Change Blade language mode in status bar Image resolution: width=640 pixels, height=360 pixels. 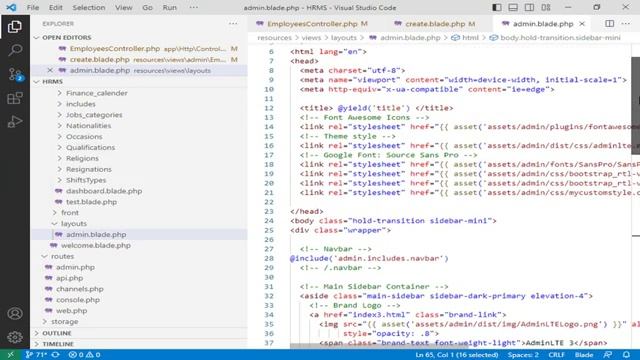584,355
